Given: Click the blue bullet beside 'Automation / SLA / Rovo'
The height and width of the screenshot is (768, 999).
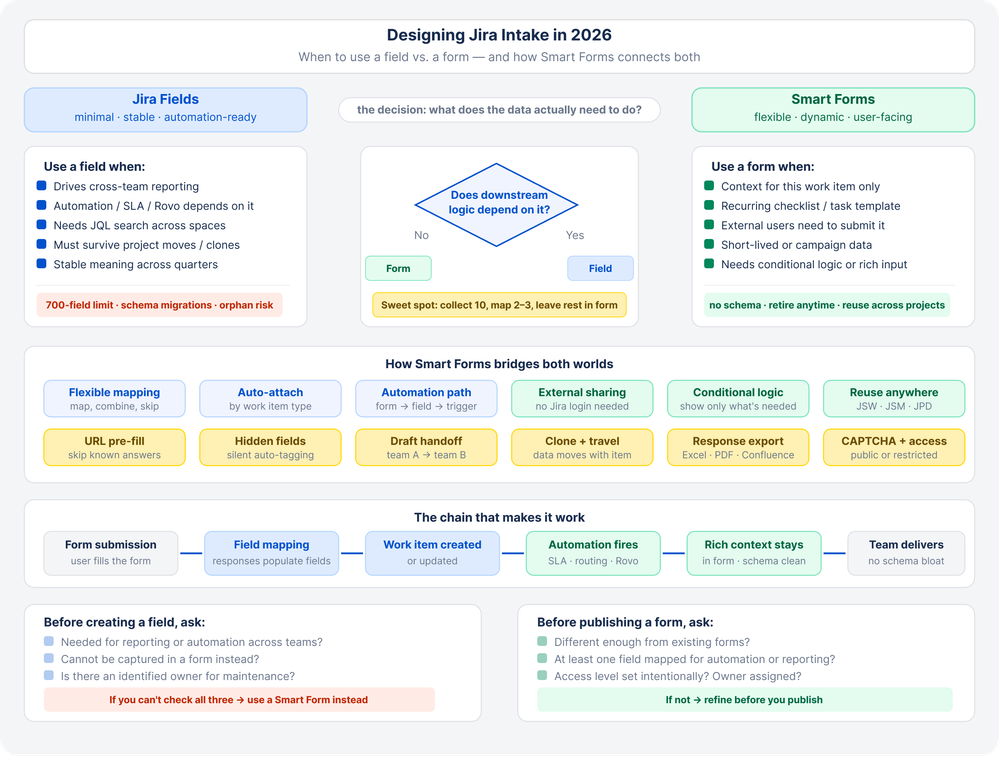Looking at the screenshot, I should pos(41,205).
